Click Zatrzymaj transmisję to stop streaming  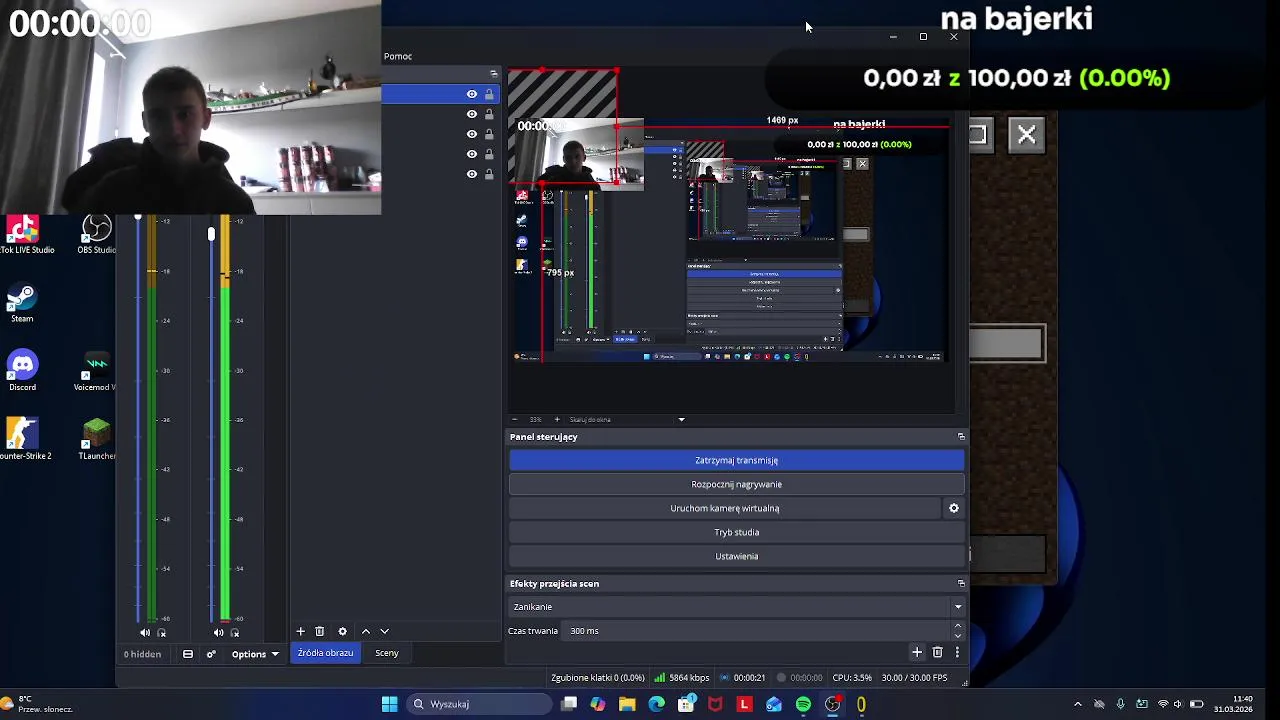[x=737, y=460]
